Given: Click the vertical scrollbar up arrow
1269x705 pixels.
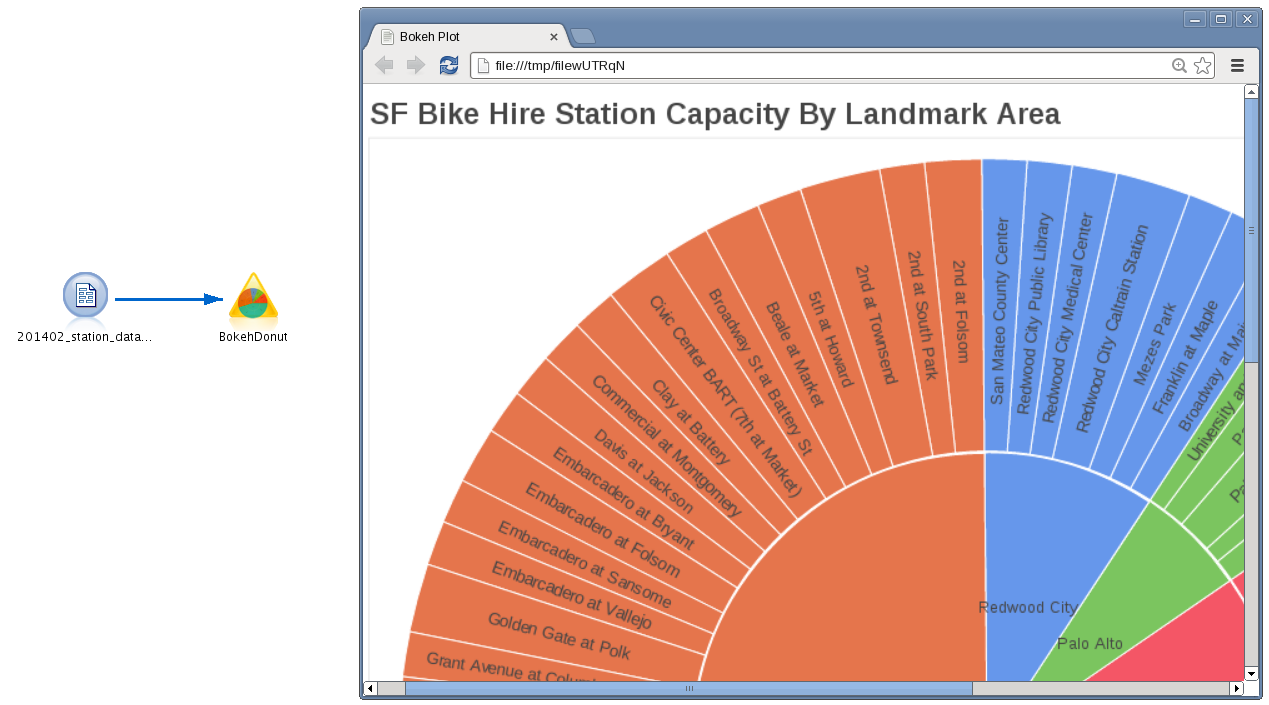Looking at the screenshot, I should (x=1251, y=92).
